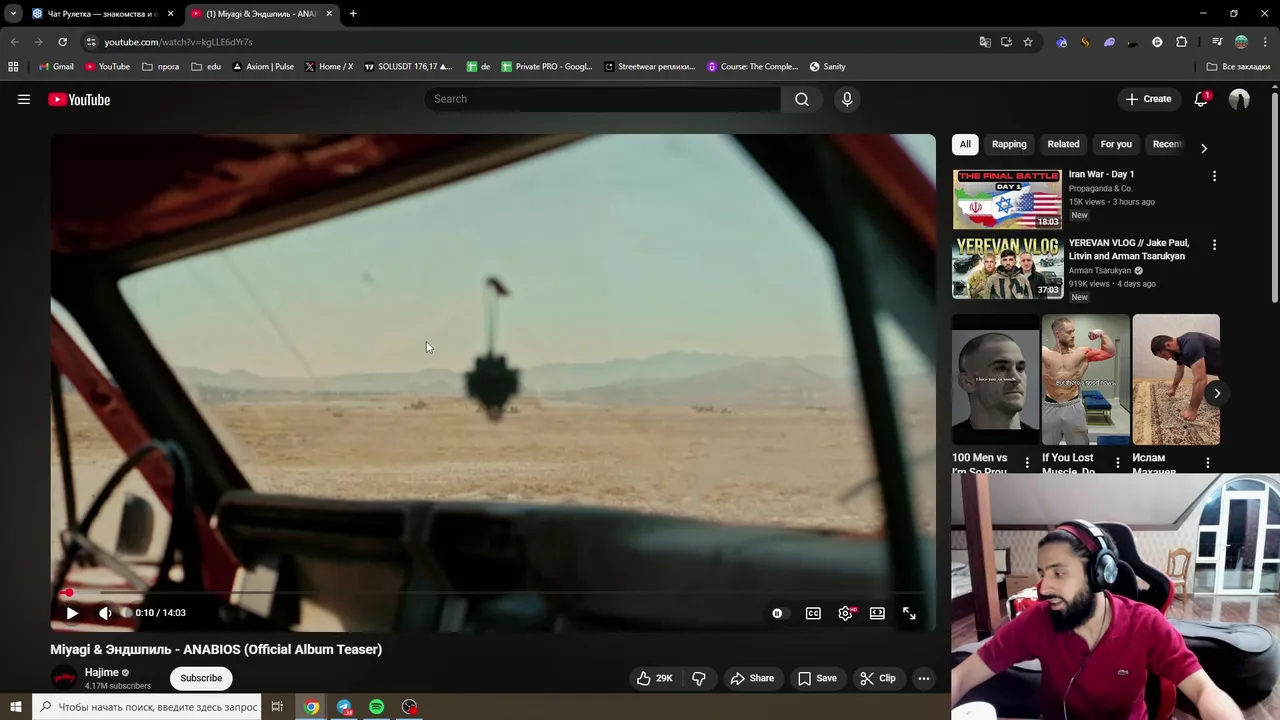Open the Iran War - Day 1 thumbnail
The width and height of the screenshot is (1280, 720).
(x=1007, y=199)
